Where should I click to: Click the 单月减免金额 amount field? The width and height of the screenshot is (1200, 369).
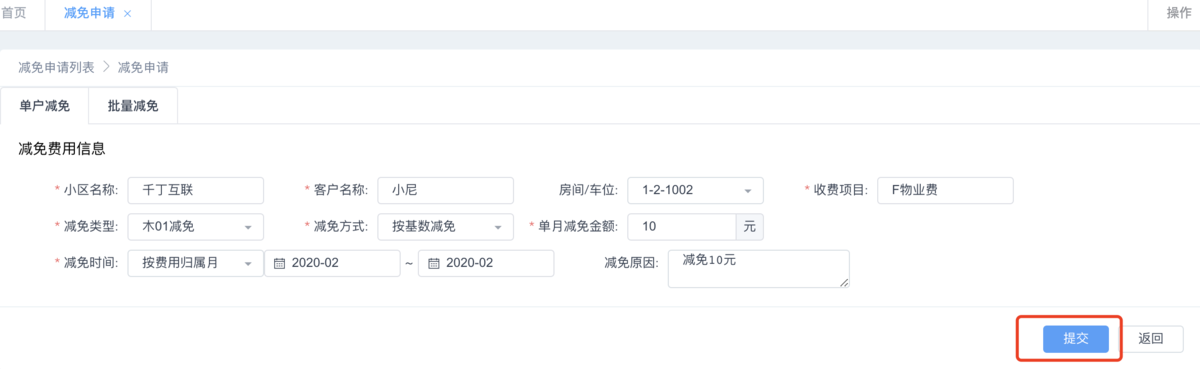pos(682,227)
